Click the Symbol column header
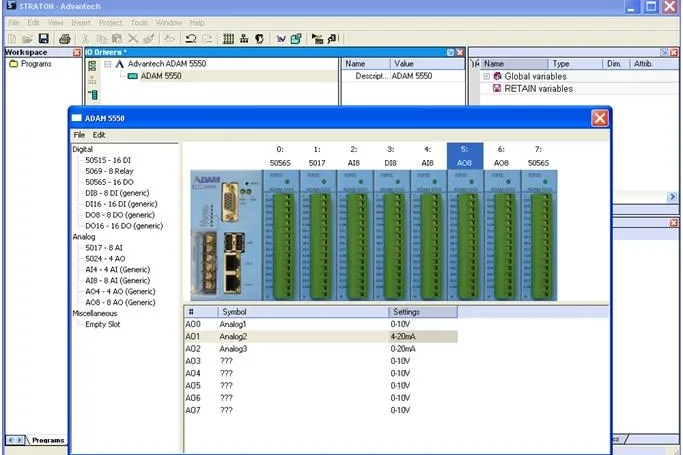The width and height of the screenshot is (683, 455). pyautogui.click(x=303, y=312)
